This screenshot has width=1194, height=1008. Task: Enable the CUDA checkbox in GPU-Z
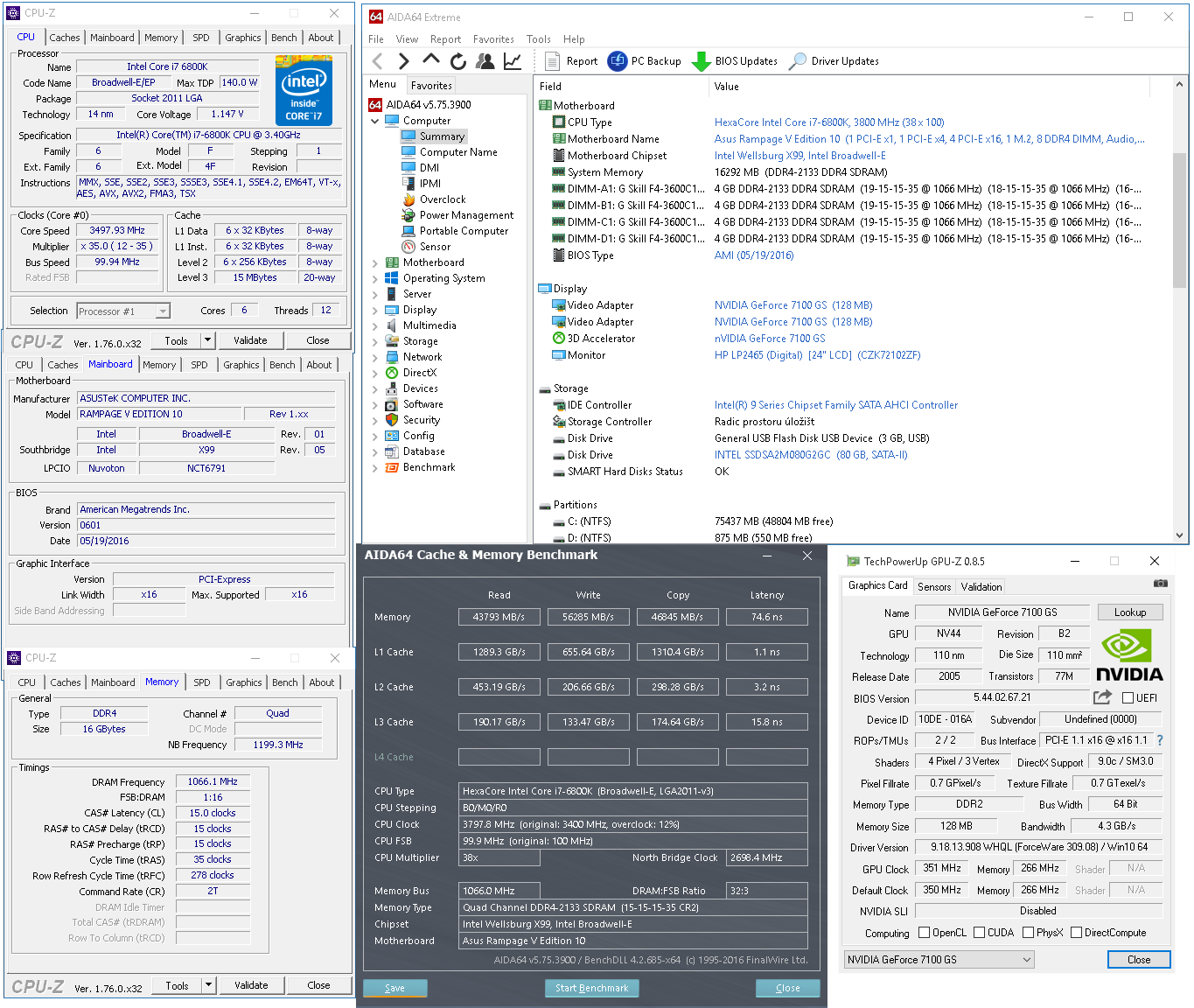tap(980, 933)
